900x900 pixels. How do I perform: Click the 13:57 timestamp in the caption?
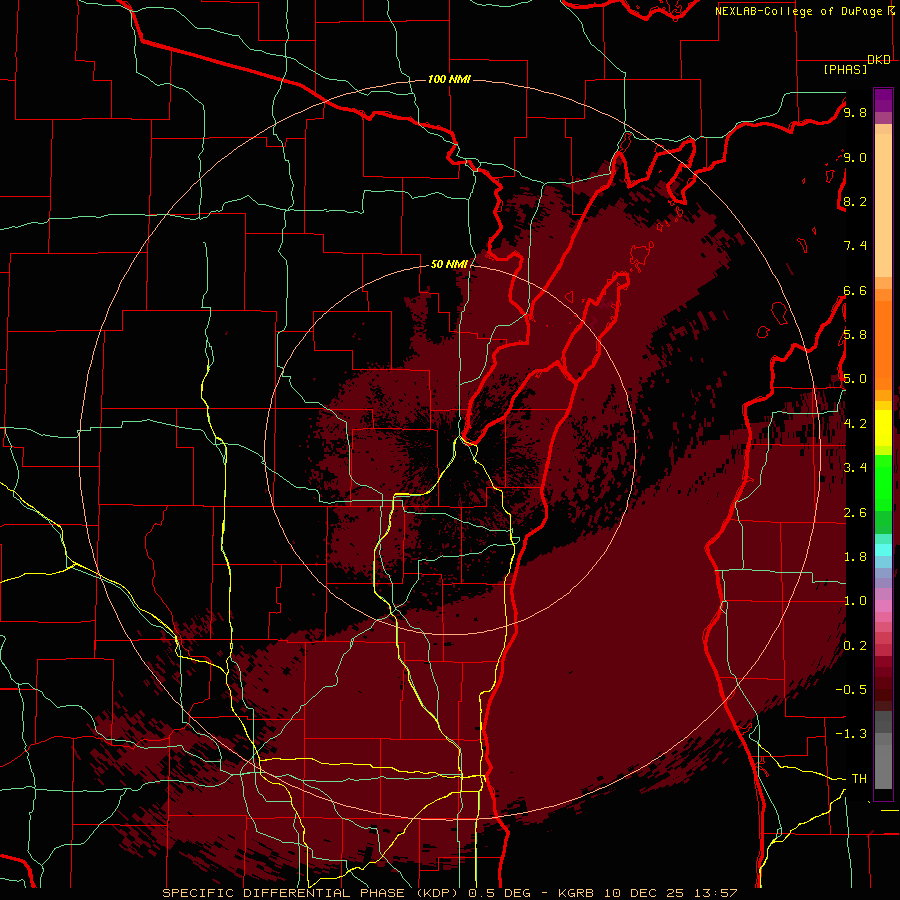[x=715, y=893]
